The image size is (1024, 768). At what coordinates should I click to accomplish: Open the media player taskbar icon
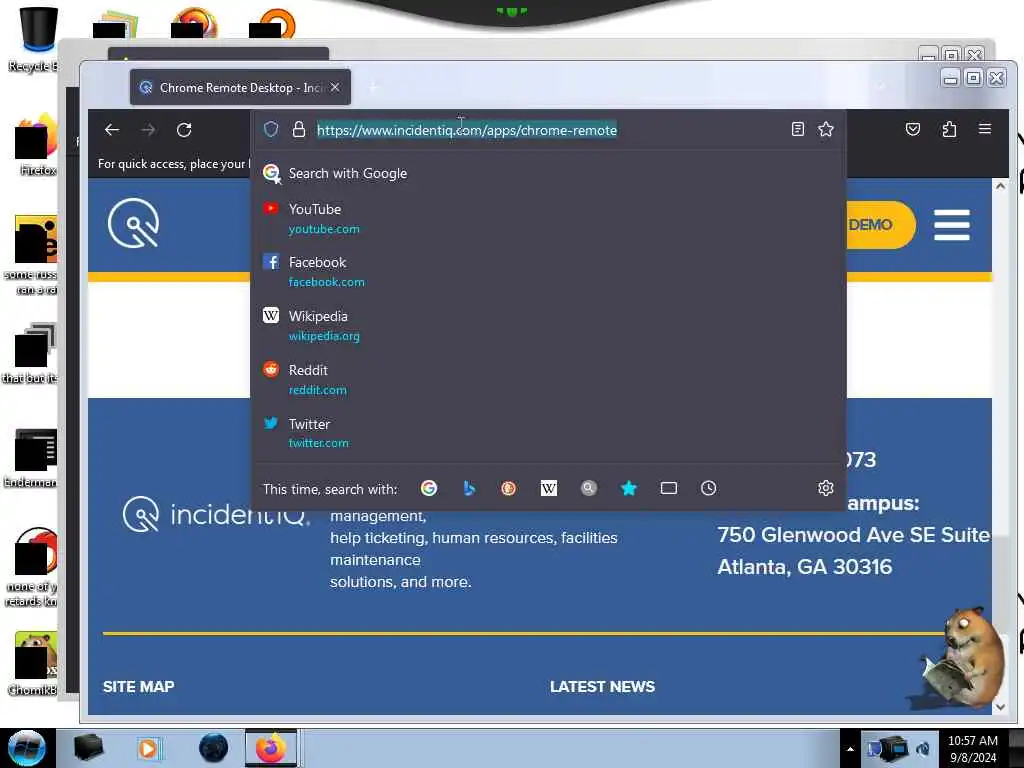point(148,748)
